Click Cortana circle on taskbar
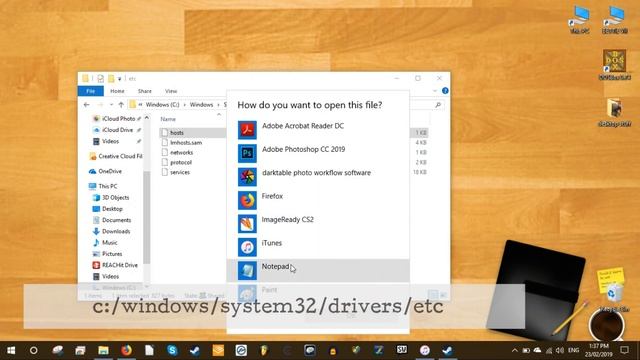Viewport: 640px width, 360px height. pos(33,350)
